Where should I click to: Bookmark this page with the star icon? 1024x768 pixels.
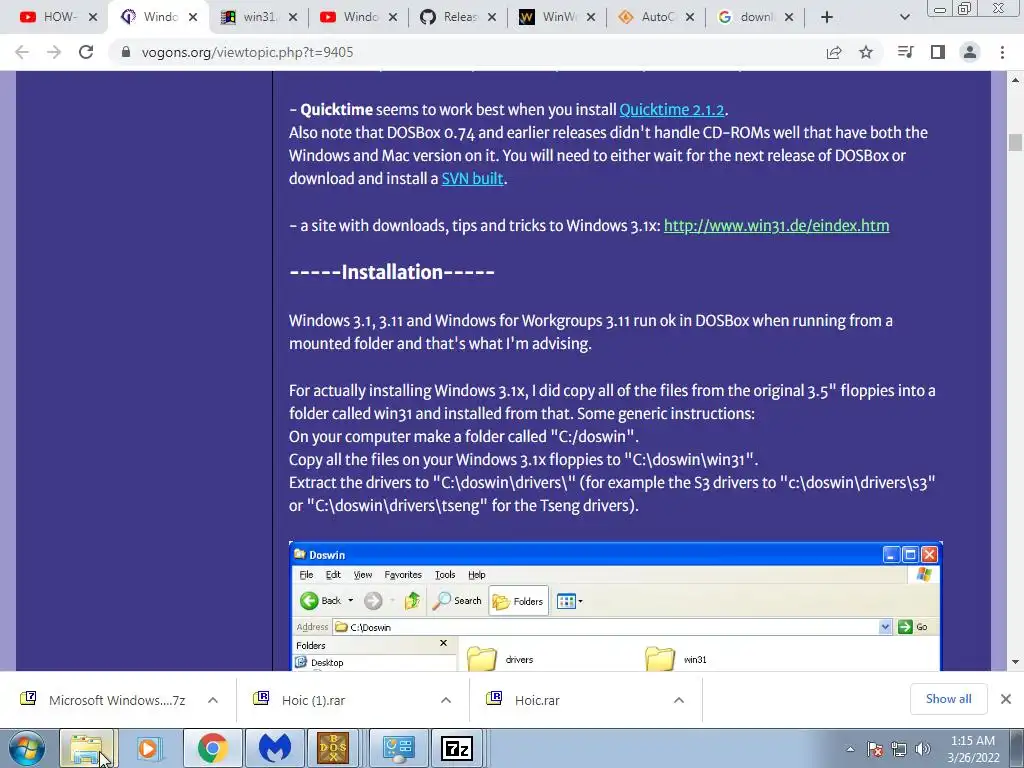point(866,52)
